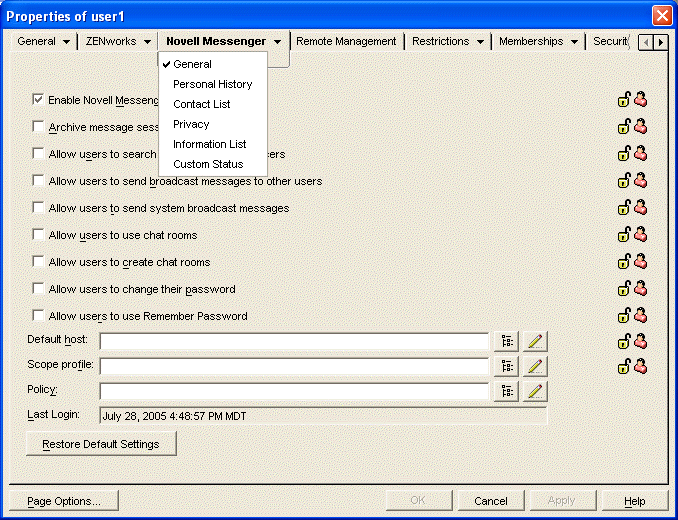678x520 pixels.
Task: Click lock icon for use chat rooms row
Action: click(x=624, y=235)
